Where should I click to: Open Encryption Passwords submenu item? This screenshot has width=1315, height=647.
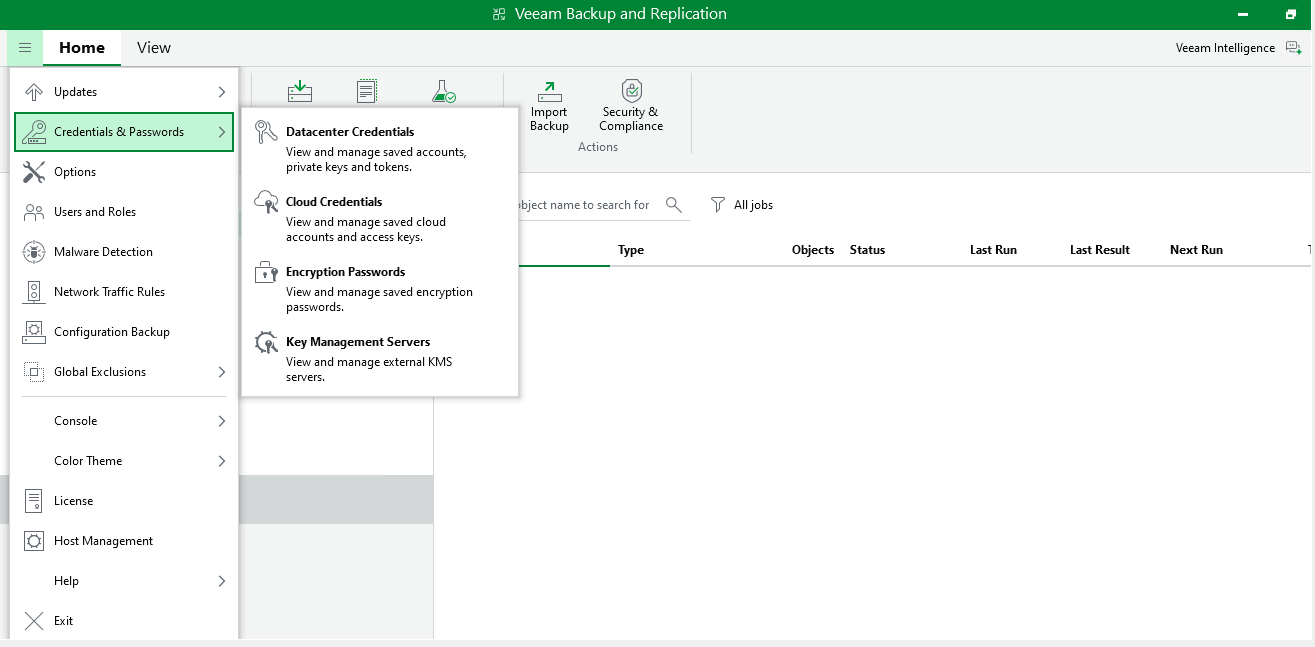pyautogui.click(x=380, y=288)
